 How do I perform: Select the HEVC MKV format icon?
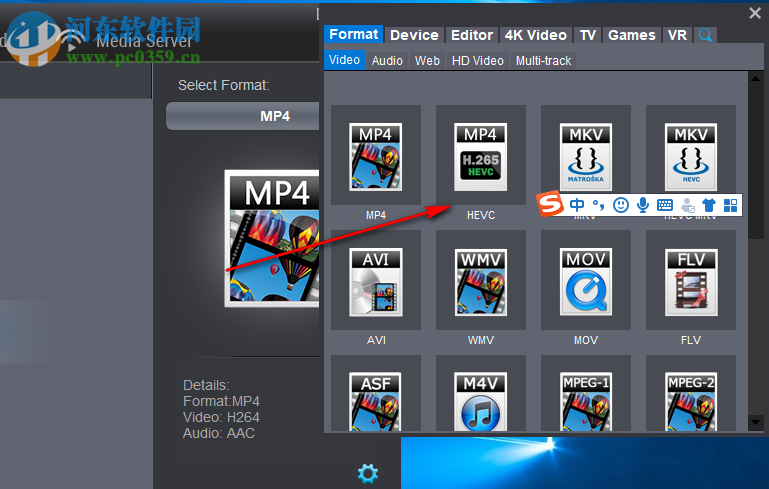[691, 156]
